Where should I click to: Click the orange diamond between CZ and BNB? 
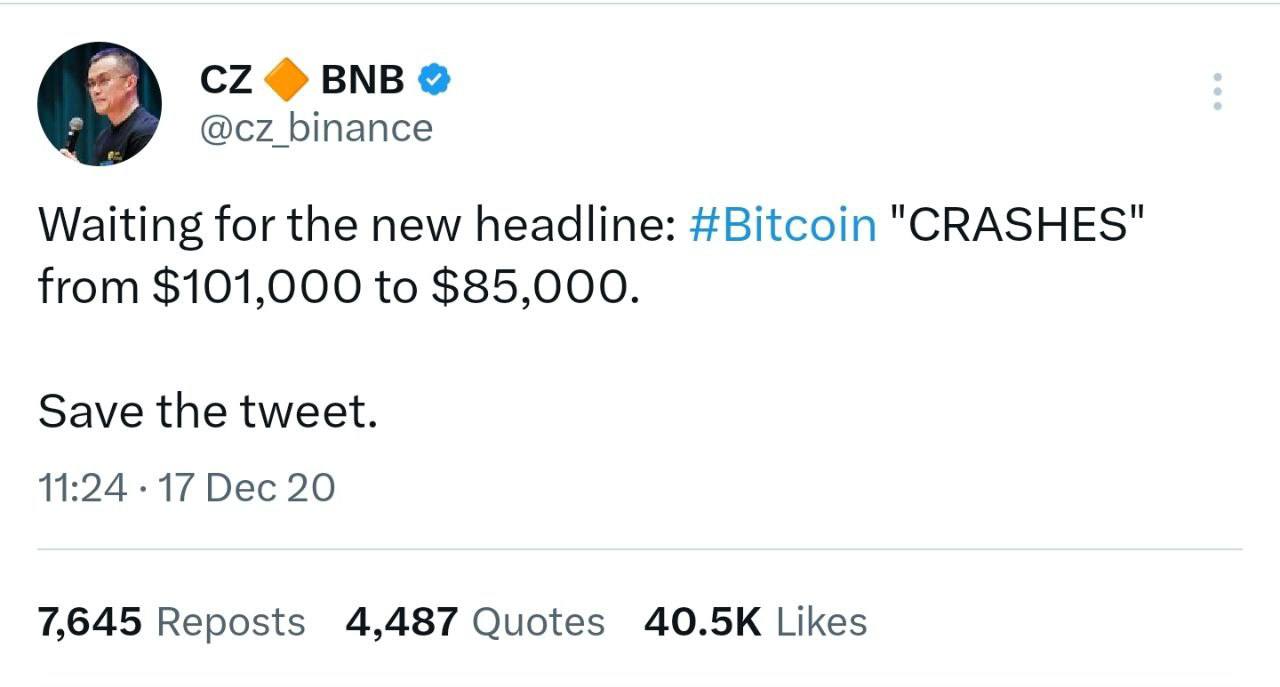tap(287, 77)
